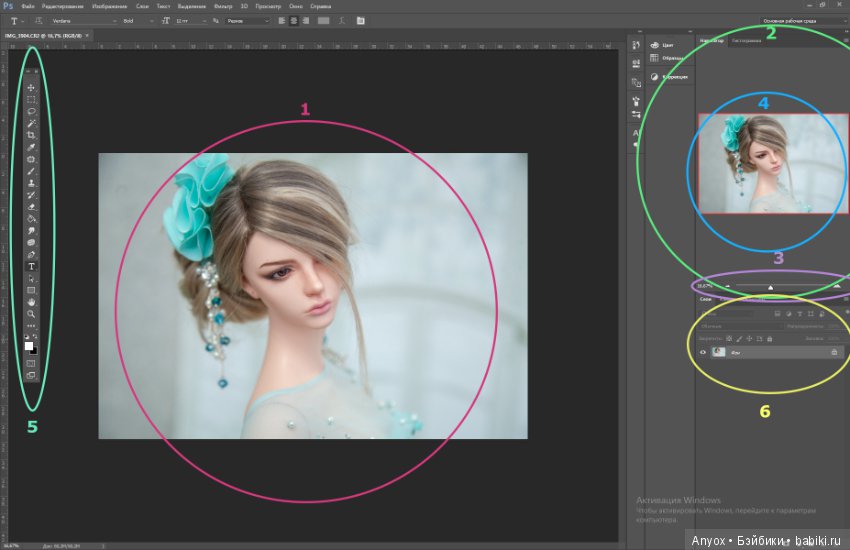Select the Eyedropper tool
The width and height of the screenshot is (850, 550).
coord(31,147)
